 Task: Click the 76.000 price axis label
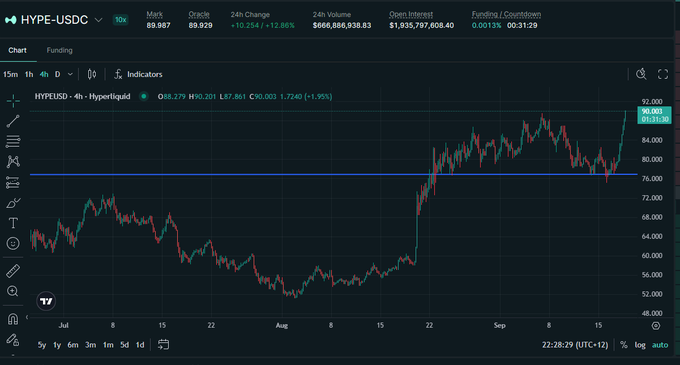click(x=652, y=179)
